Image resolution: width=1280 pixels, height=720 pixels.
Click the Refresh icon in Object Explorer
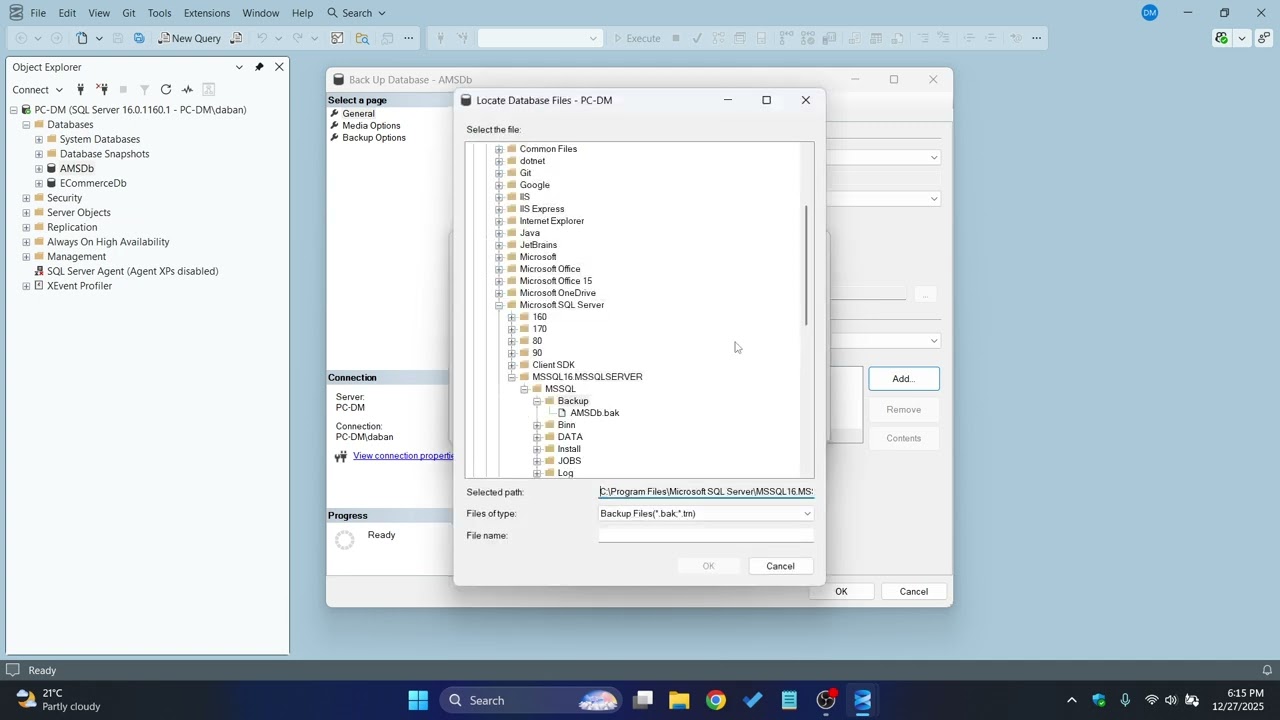coord(166,89)
